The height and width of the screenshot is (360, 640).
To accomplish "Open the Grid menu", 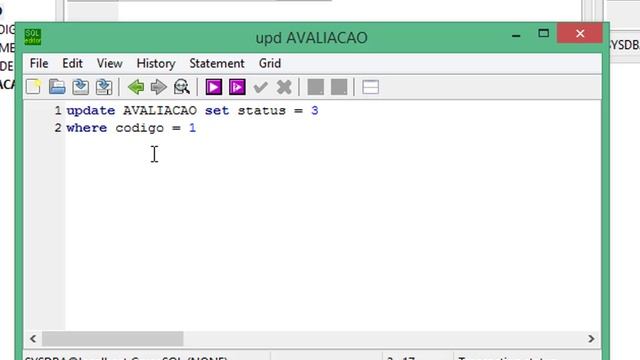I will tap(270, 64).
